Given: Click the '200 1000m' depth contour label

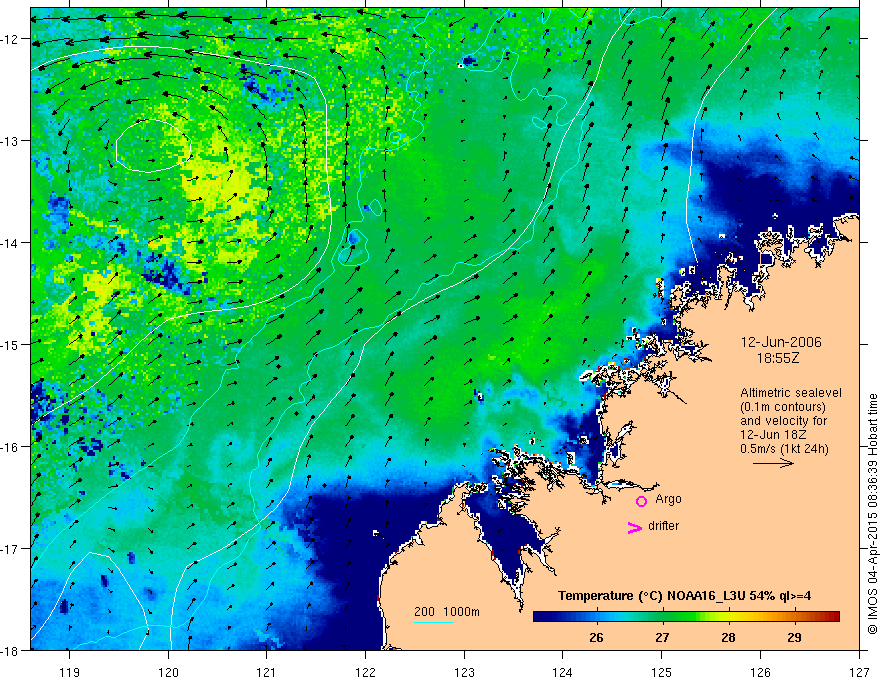Looking at the screenshot, I should point(447,612).
